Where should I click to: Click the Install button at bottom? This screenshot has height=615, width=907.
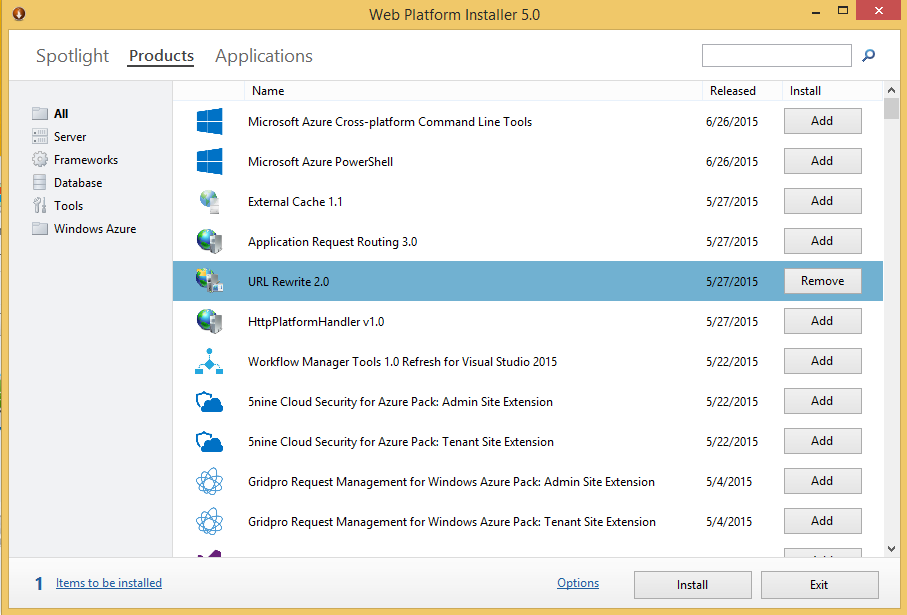[x=692, y=584]
